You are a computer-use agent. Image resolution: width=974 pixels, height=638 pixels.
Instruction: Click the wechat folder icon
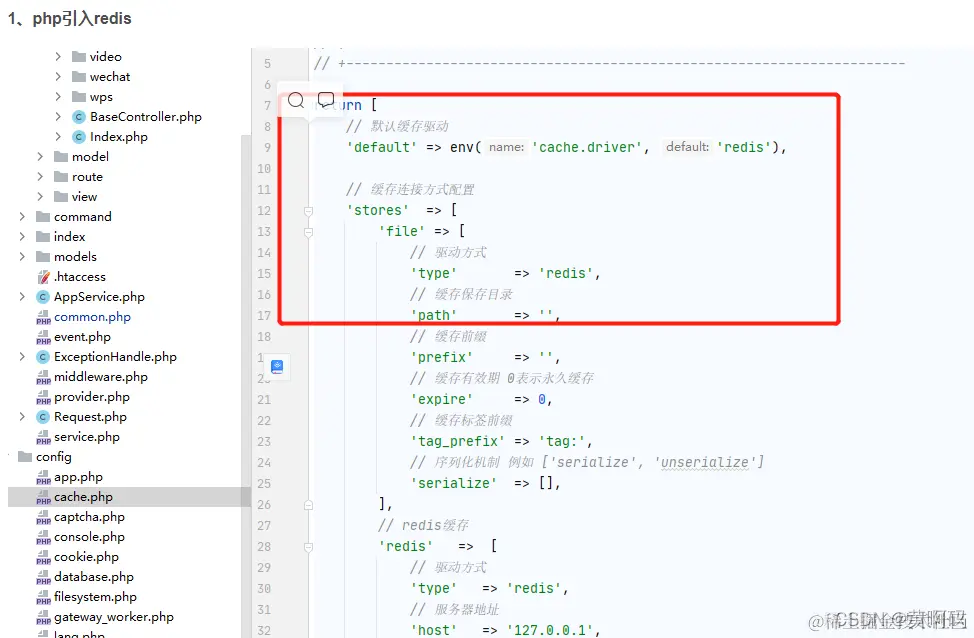[x=79, y=76]
